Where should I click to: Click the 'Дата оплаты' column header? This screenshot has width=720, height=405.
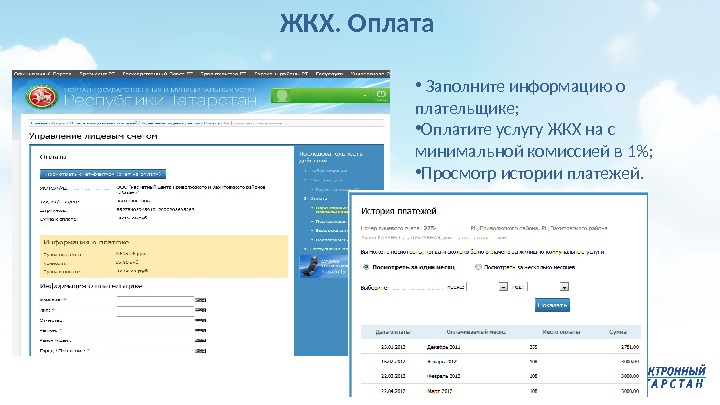(393, 332)
